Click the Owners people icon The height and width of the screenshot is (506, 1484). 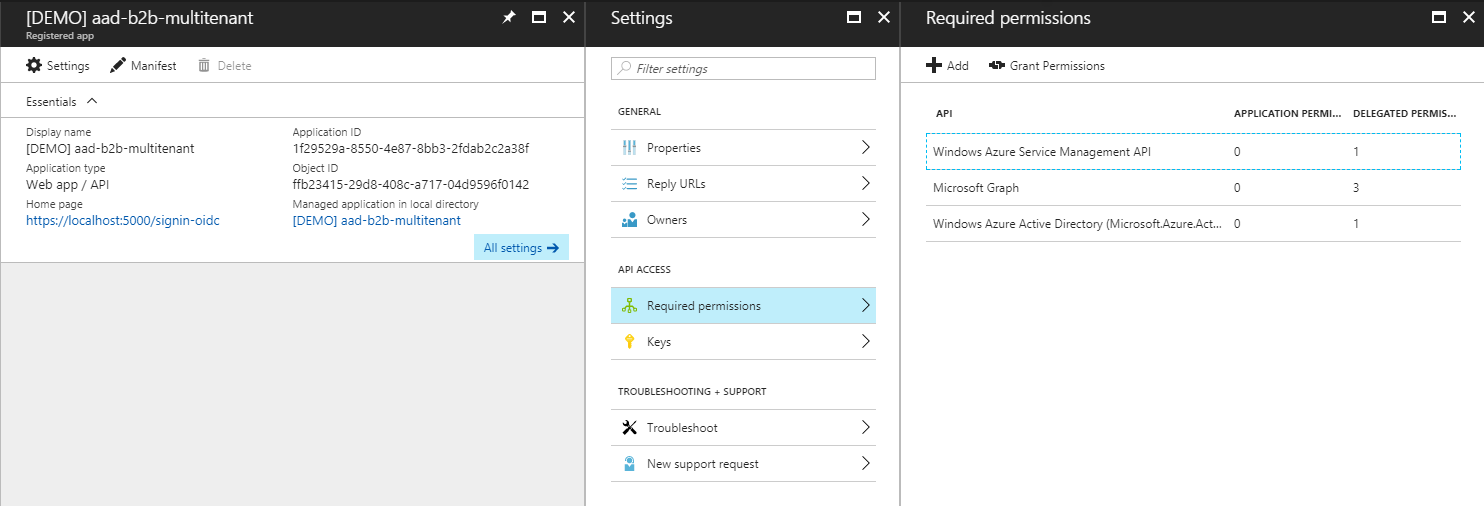point(629,220)
